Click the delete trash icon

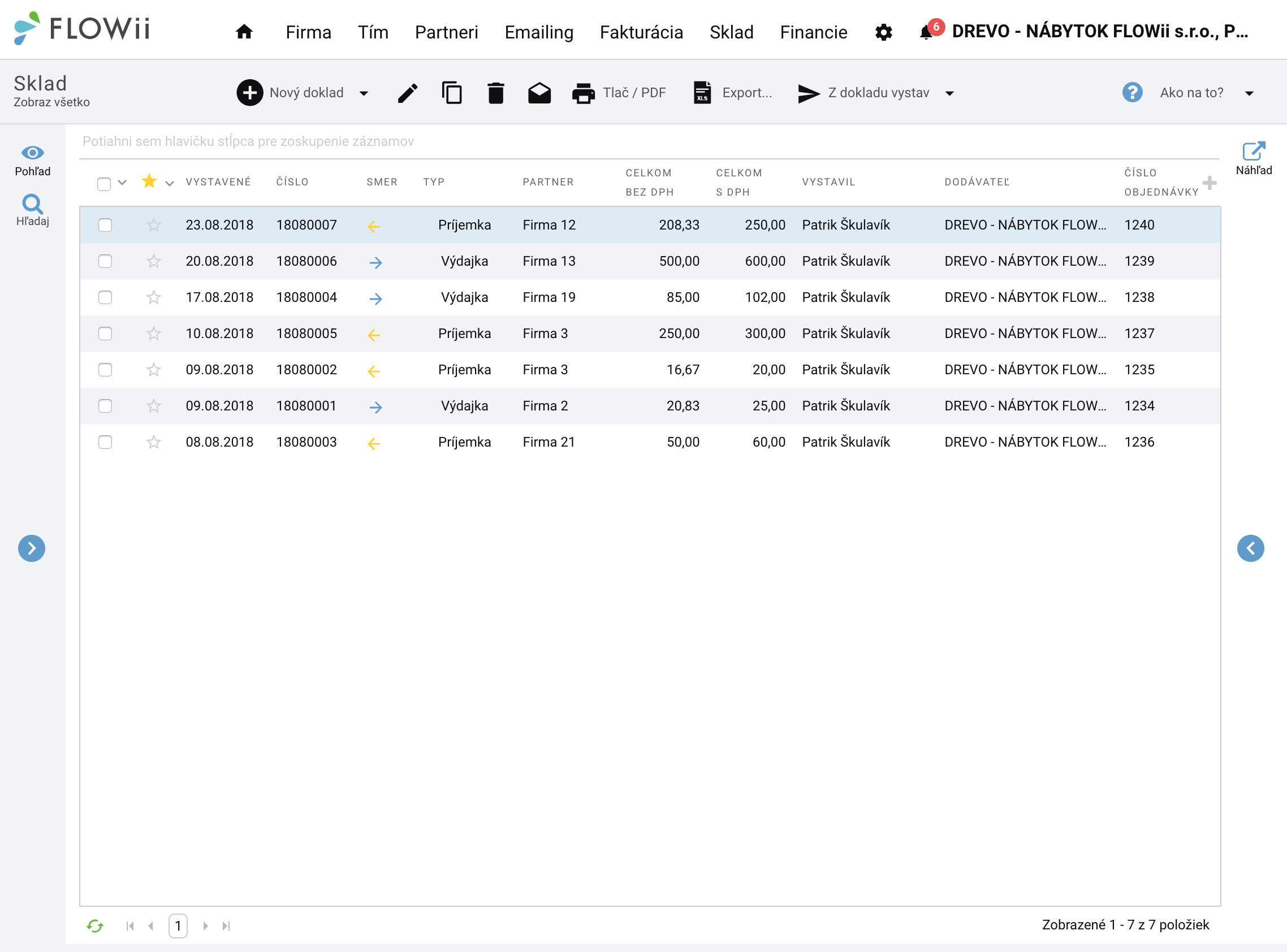pos(496,93)
